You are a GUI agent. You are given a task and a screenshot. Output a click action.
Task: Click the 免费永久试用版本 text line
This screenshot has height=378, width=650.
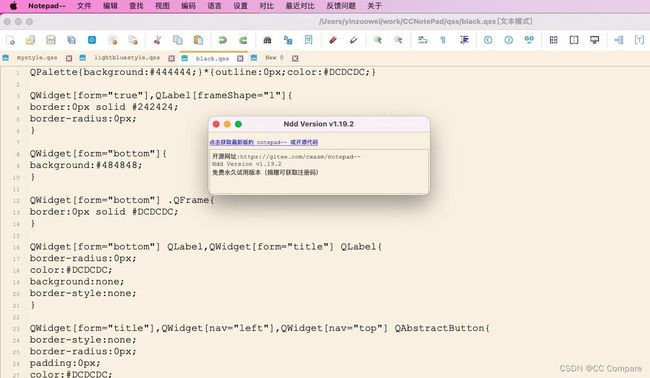coord(265,172)
